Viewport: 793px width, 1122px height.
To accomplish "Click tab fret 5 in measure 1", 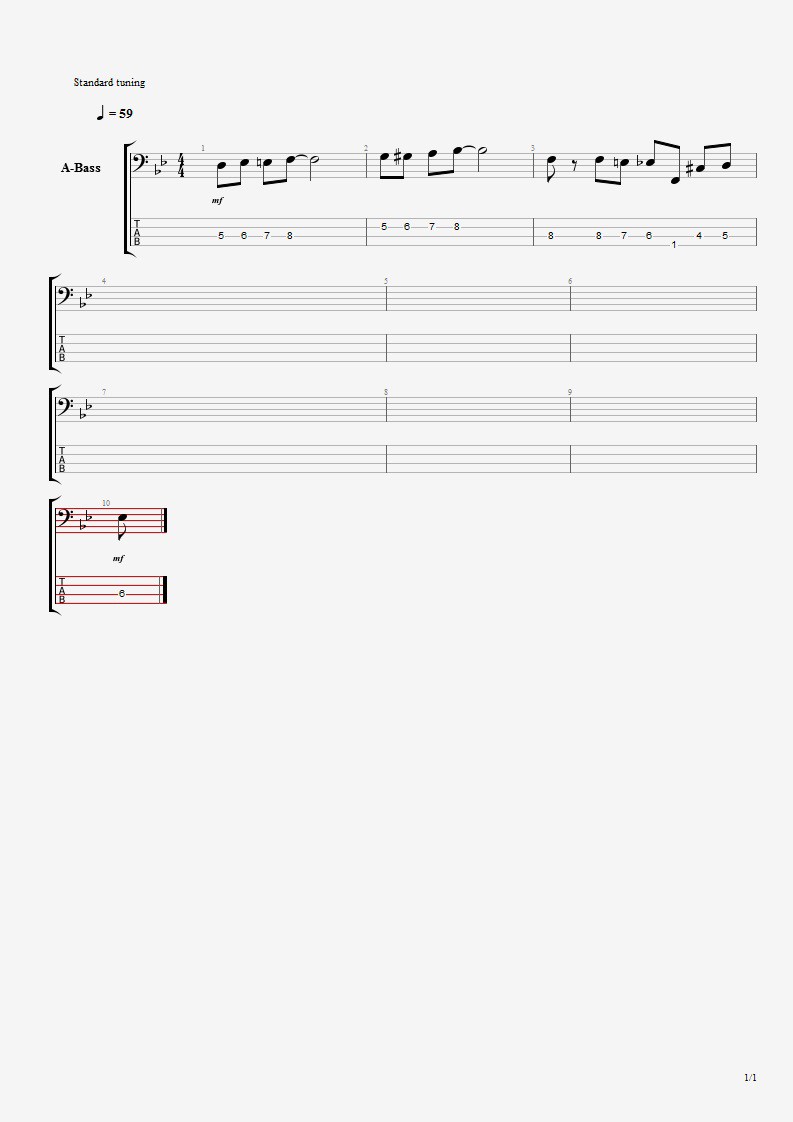I will coord(221,235).
